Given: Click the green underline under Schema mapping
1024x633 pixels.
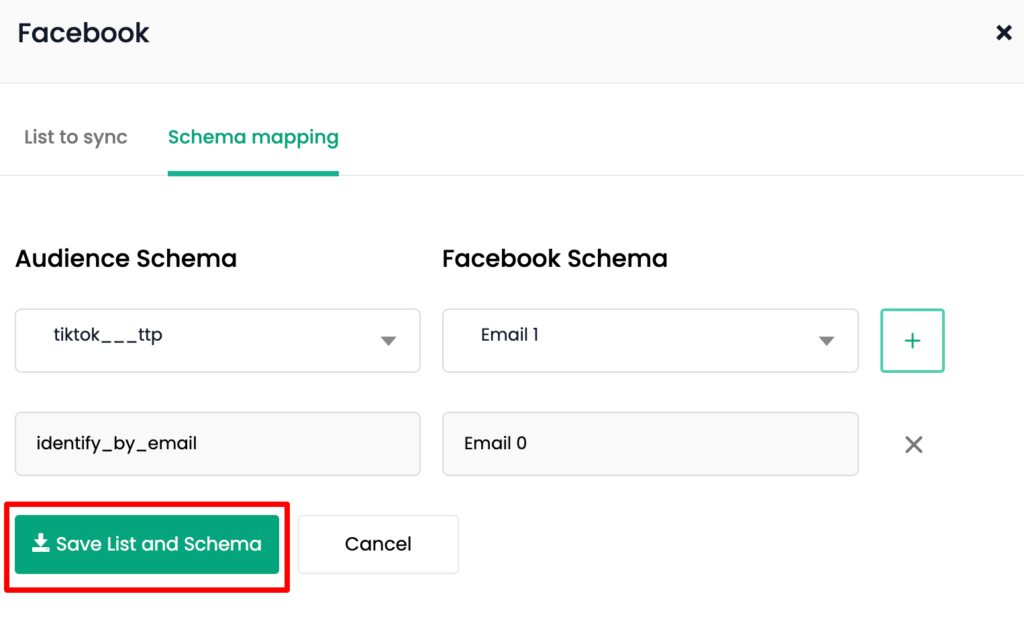Looking at the screenshot, I should pyautogui.click(x=253, y=173).
